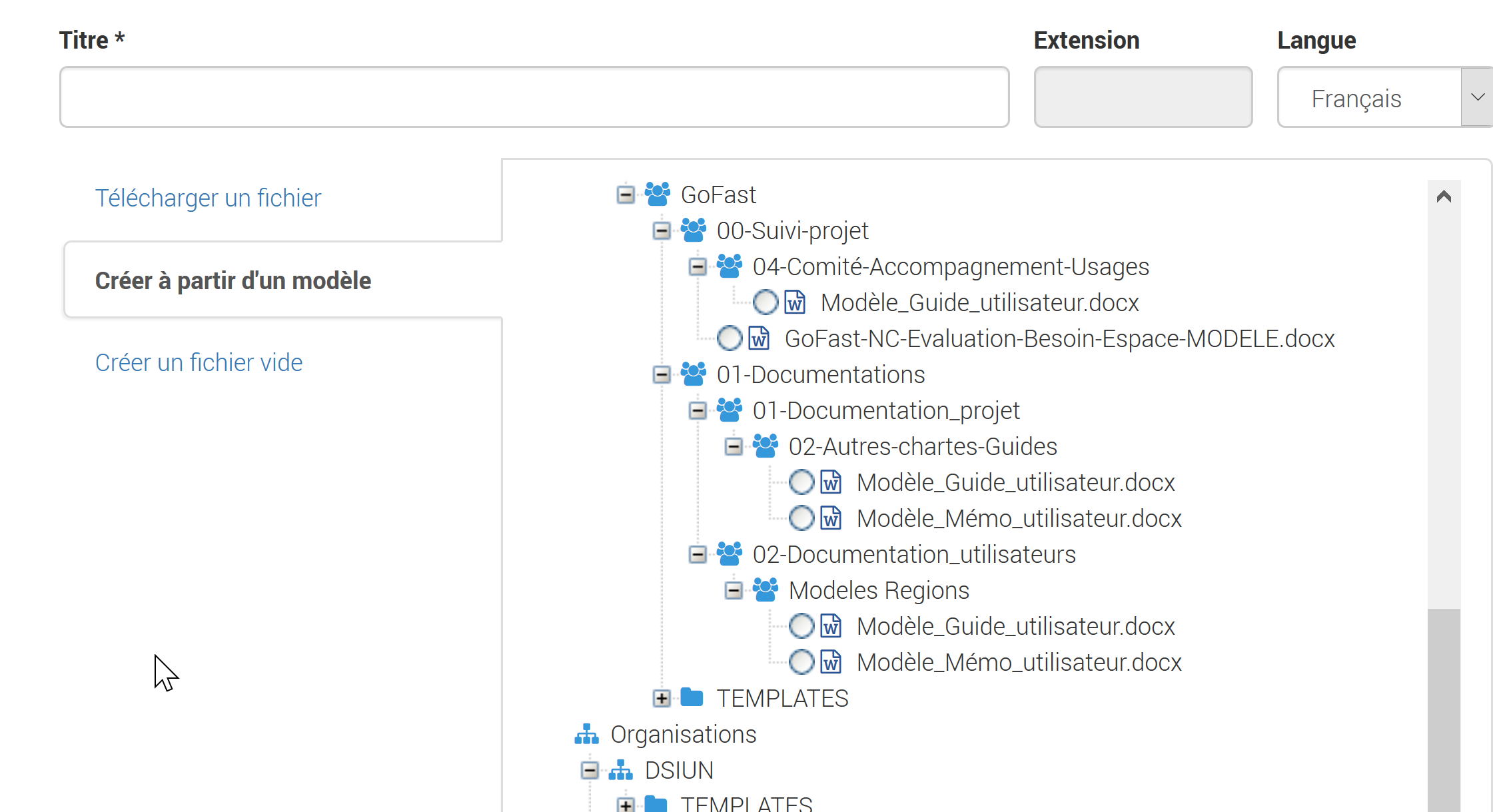Click the scrollbar up arrow in tree
Viewport: 1493px width, 812px height.
pos(1444,197)
